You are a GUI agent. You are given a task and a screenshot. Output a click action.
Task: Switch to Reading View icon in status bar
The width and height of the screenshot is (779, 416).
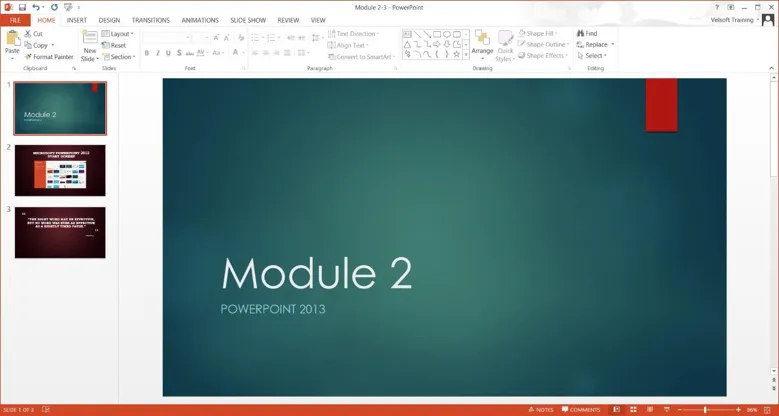[x=650, y=410]
